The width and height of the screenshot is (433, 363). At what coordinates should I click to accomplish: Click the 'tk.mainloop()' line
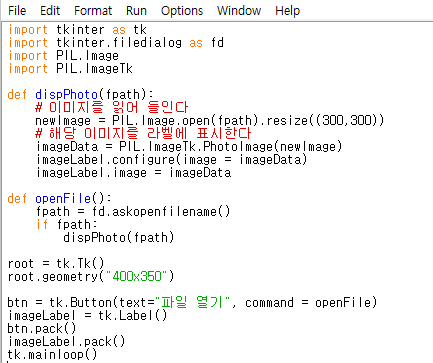tap(52, 355)
